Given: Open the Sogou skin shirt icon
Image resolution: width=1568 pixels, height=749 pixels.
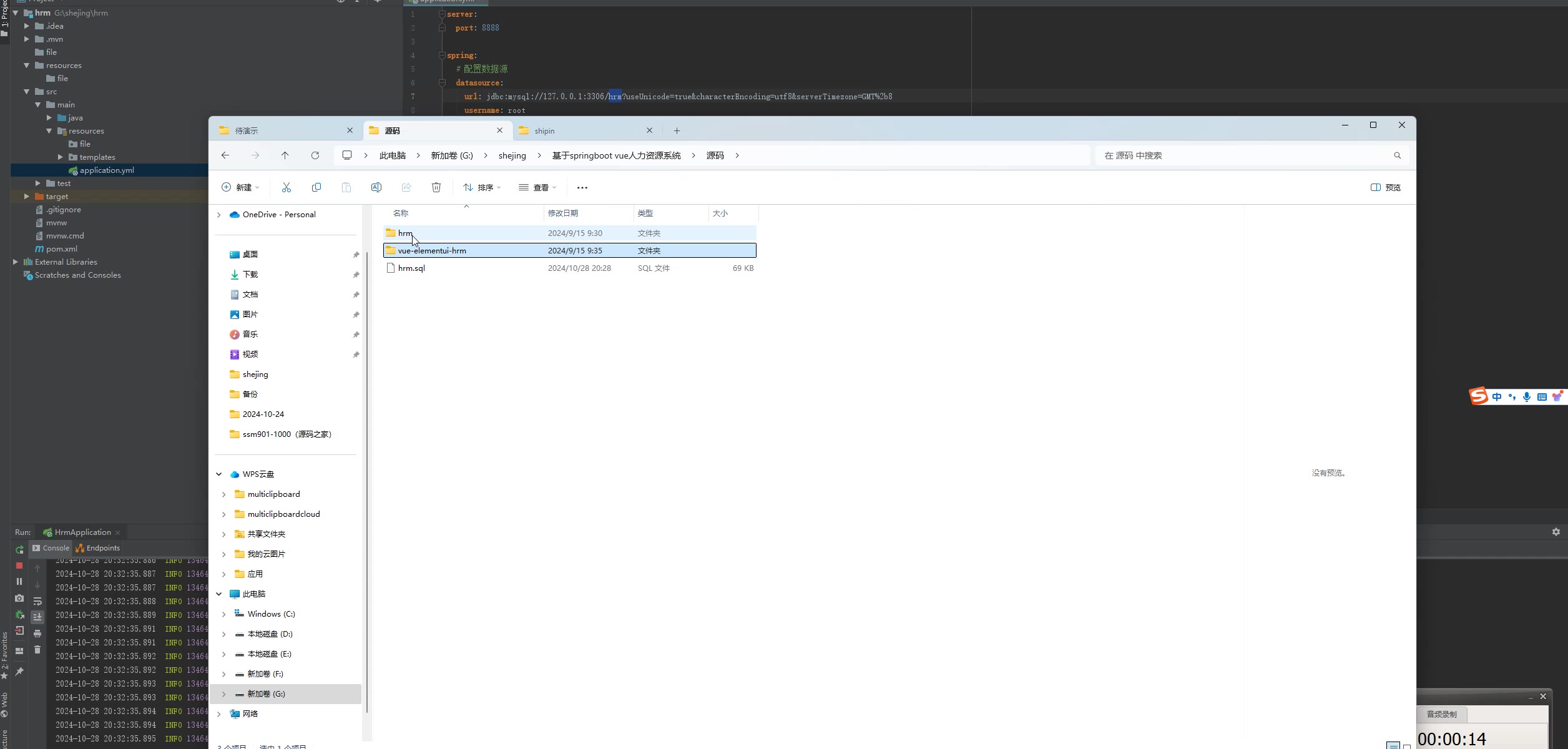Looking at the screenshot, I should (1557, 396).
